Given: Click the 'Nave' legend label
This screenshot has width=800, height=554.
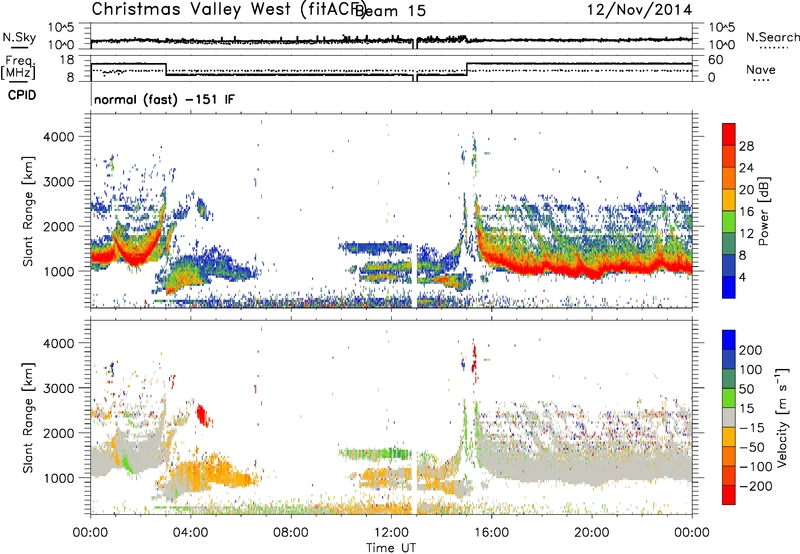Looking at the screenshot, I should coord(760,69).
